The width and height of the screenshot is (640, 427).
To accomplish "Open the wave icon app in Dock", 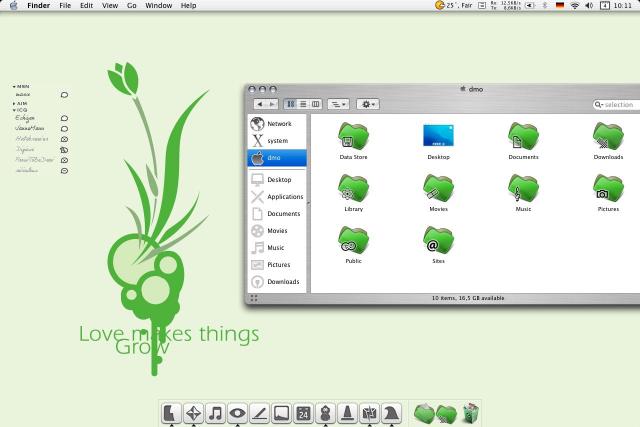I will [x=391, y=413].
